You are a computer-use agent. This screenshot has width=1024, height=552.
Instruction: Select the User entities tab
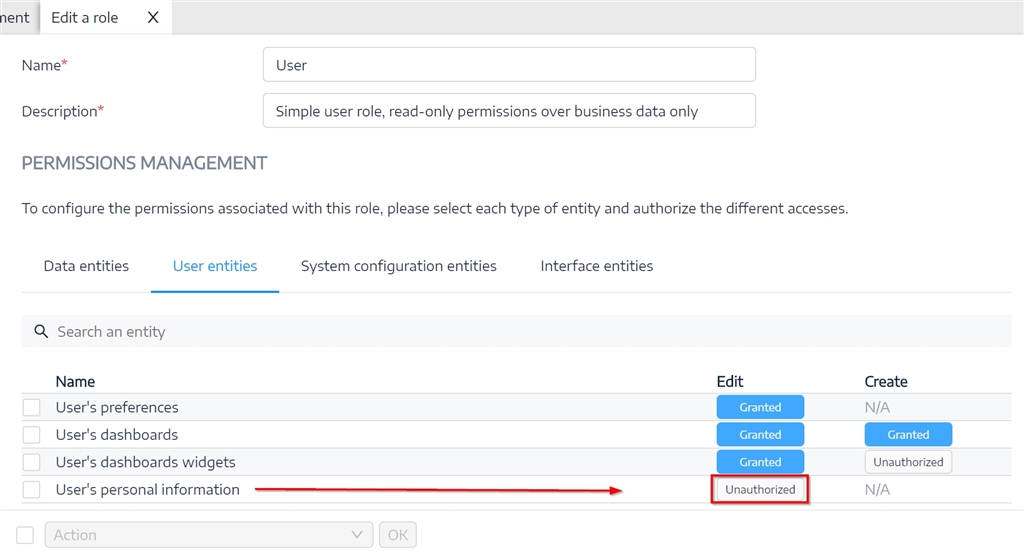tap(215, 266)
